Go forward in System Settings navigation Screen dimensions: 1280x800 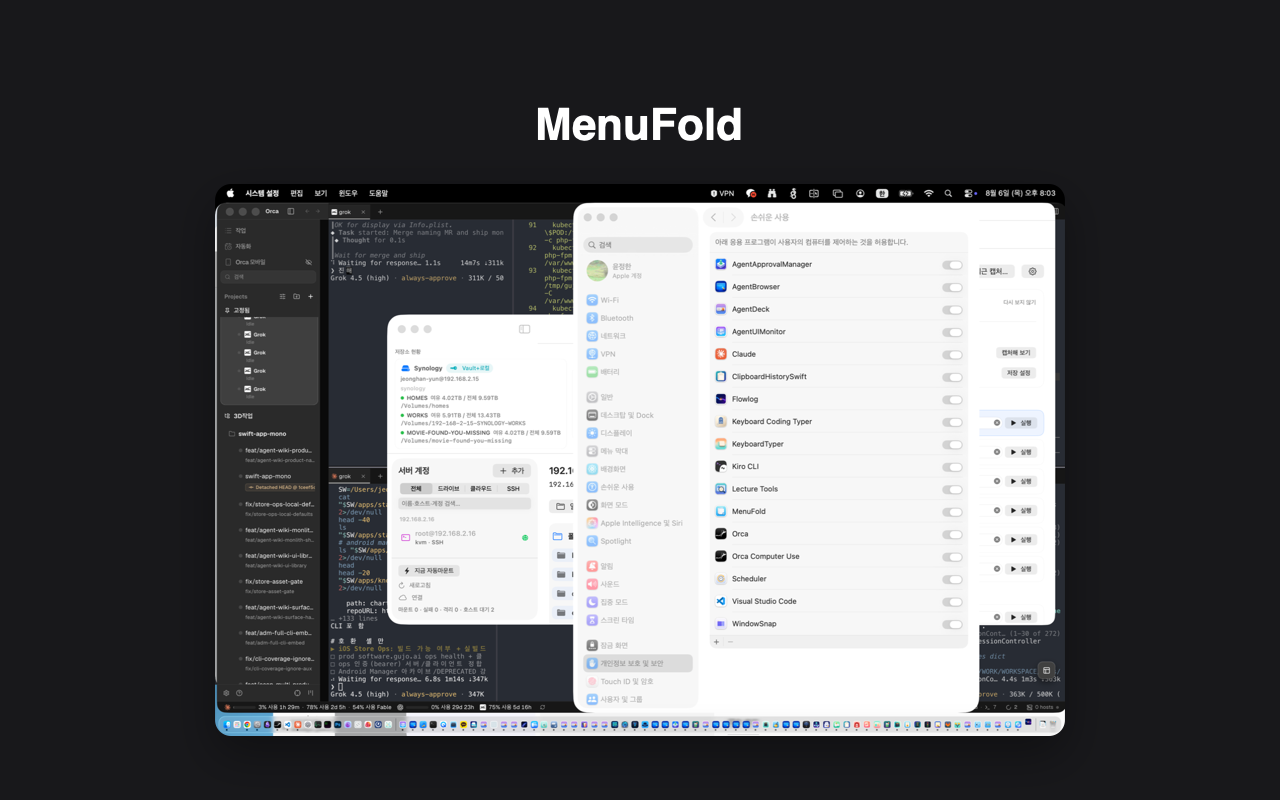coord(733,217)
